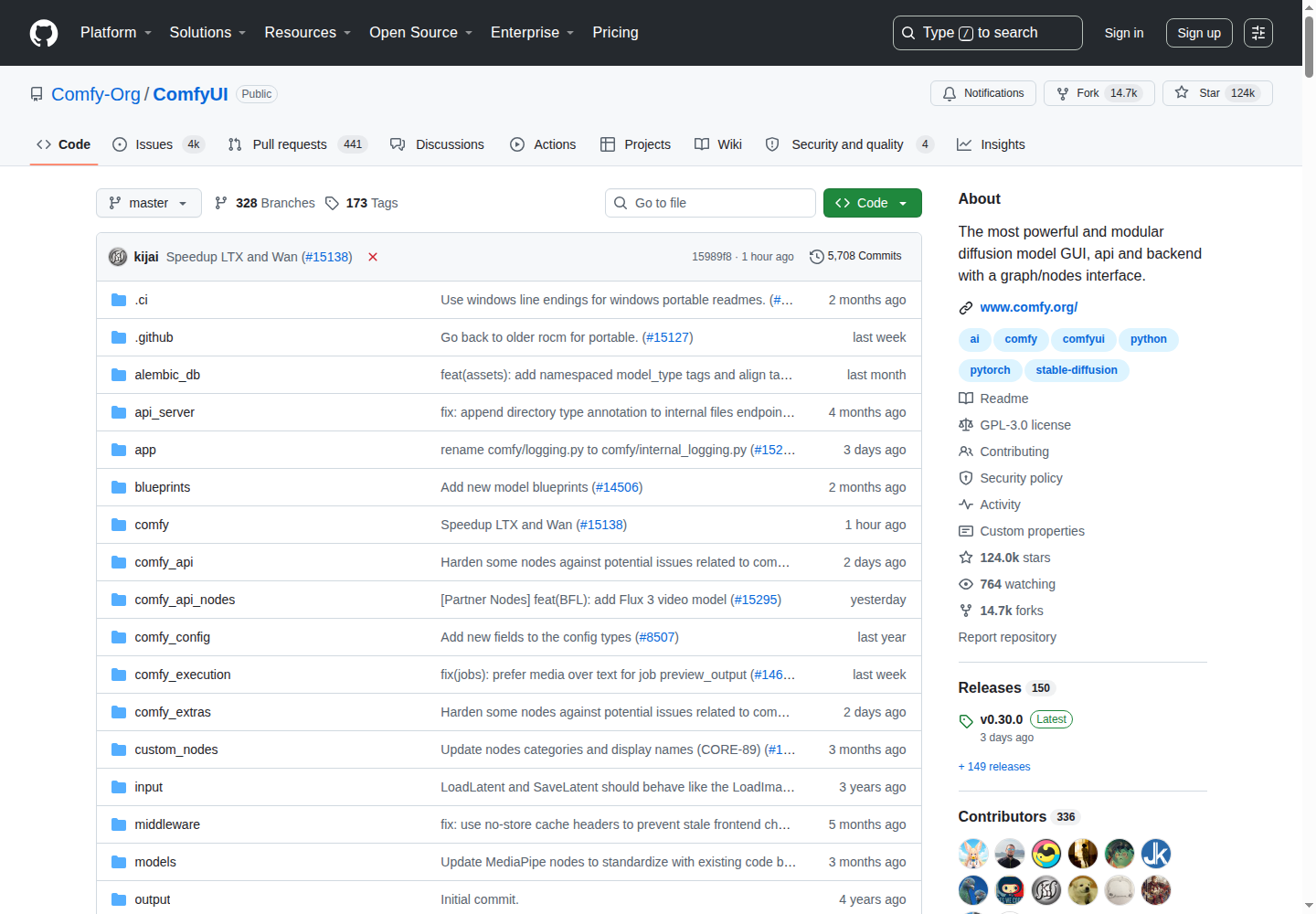Expand the Resources menu
The image size is (1316, 914).
(x=307, y=33)
